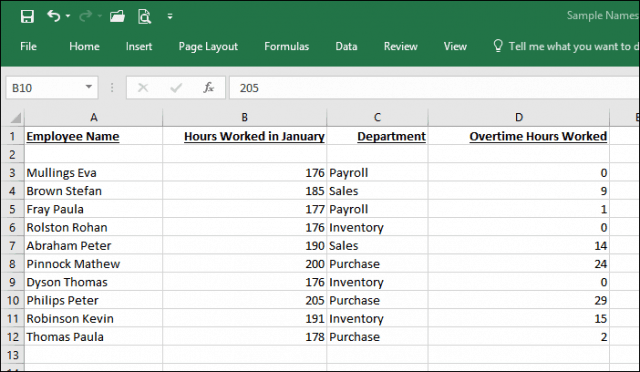
Task: Click the Insert Function fx icon
Action: (209, 87)
